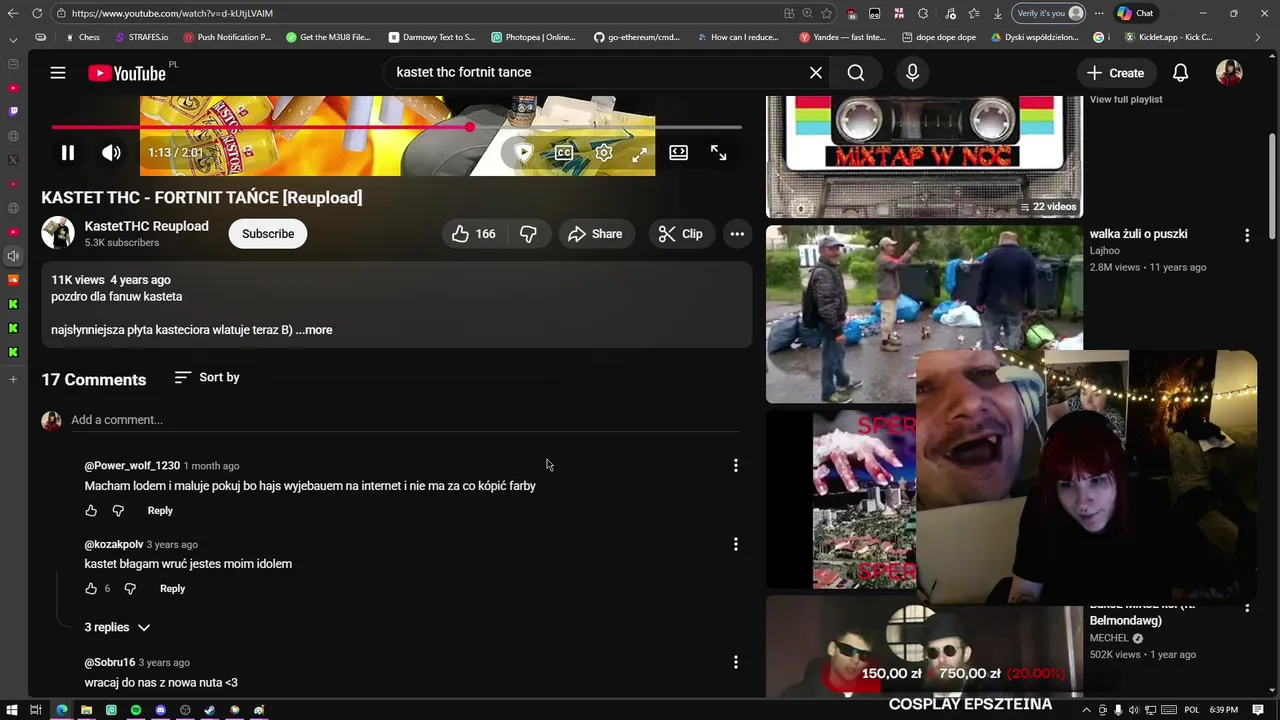Toggle closed captions CC button
1280x720 pixels.
pyautogui.click(x=564, y=153)
